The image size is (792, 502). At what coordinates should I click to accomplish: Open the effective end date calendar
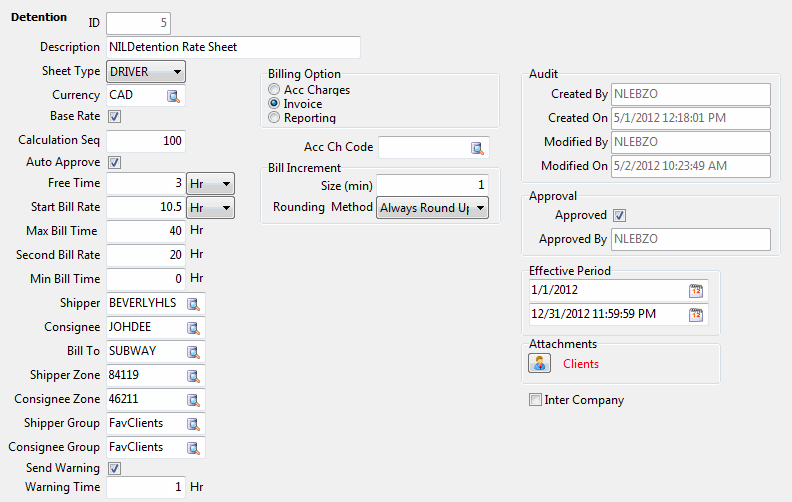click(x=696, y=315)
